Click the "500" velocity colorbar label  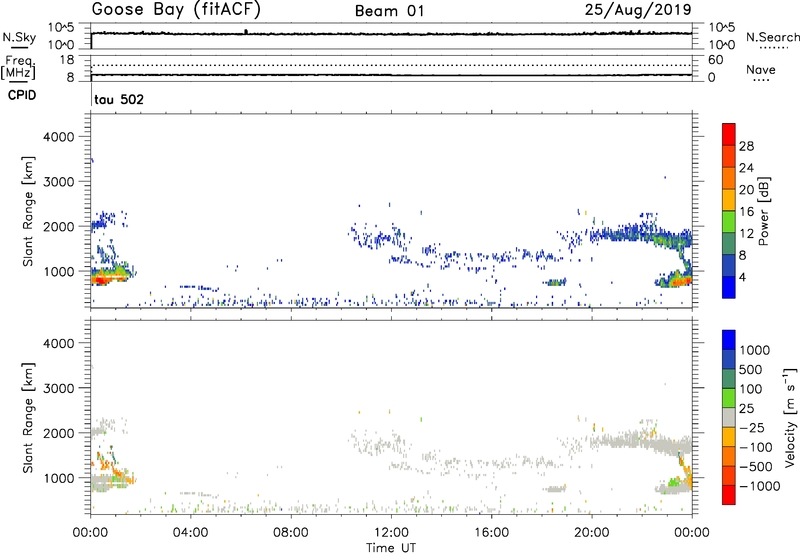751,370
